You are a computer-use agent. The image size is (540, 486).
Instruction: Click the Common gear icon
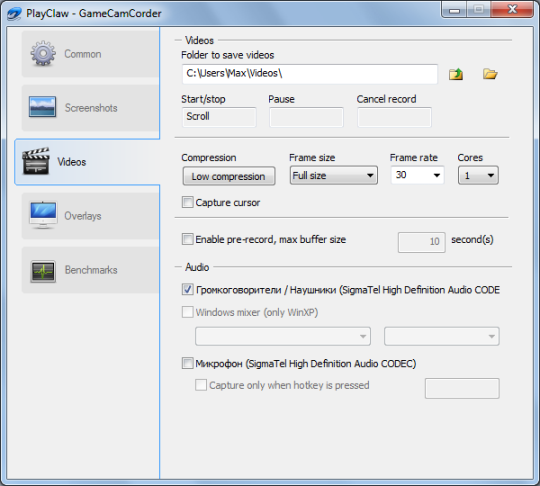click(43, 53)
